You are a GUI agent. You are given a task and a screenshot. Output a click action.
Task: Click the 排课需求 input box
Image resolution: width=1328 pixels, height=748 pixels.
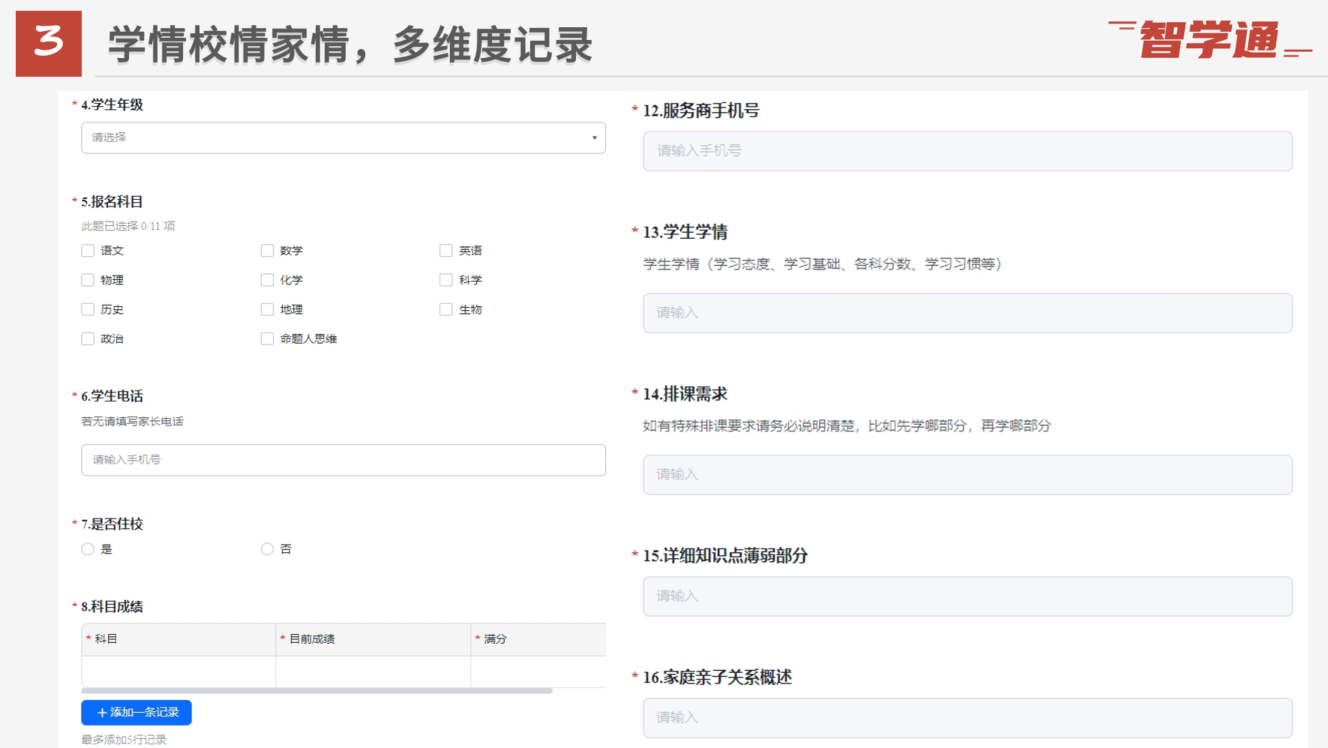click(967, 475)
